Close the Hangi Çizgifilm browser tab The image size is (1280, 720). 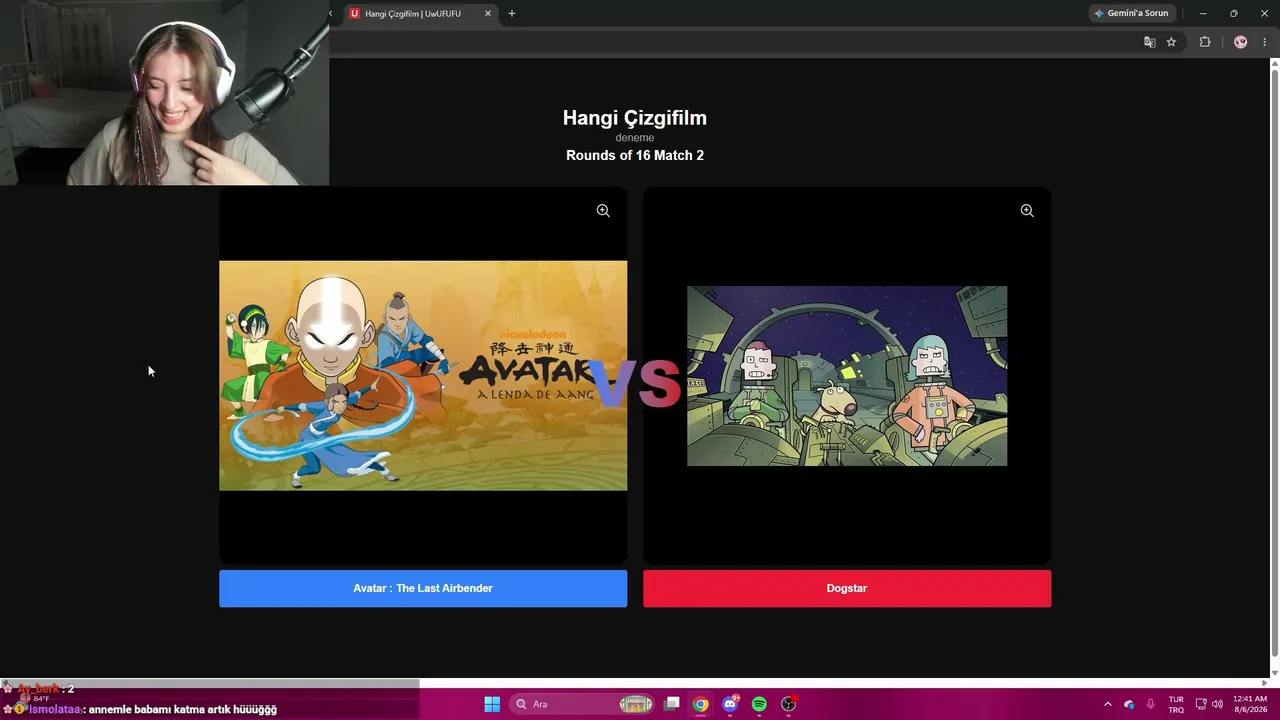coord(488,14)
